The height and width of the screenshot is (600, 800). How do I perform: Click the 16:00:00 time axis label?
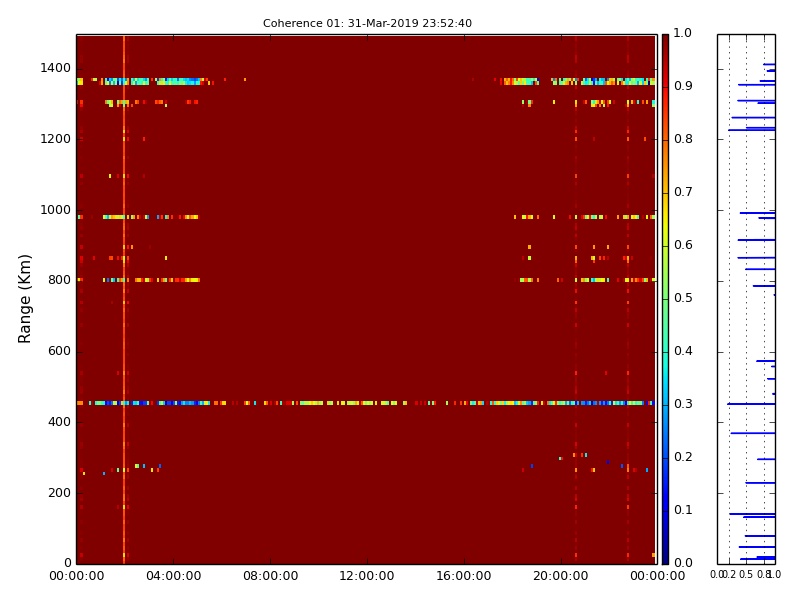pos(464,576)
